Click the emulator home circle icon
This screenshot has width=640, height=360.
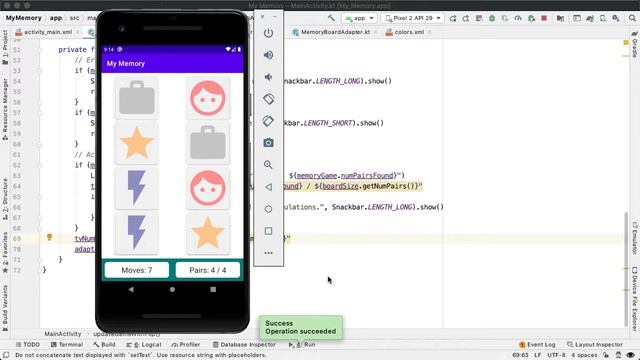[268, 209]
